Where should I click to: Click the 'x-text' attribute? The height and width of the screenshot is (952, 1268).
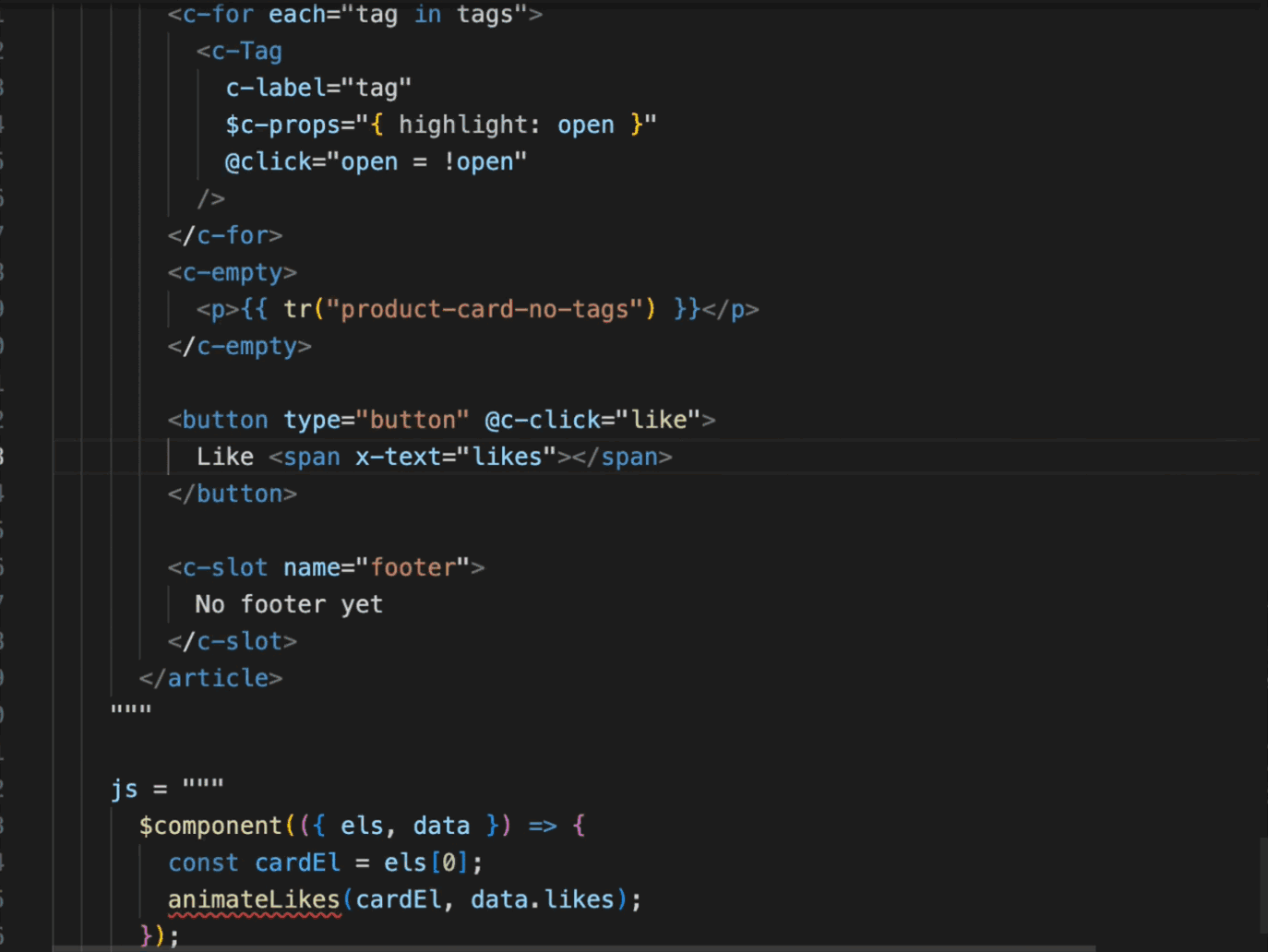[398, 458]
